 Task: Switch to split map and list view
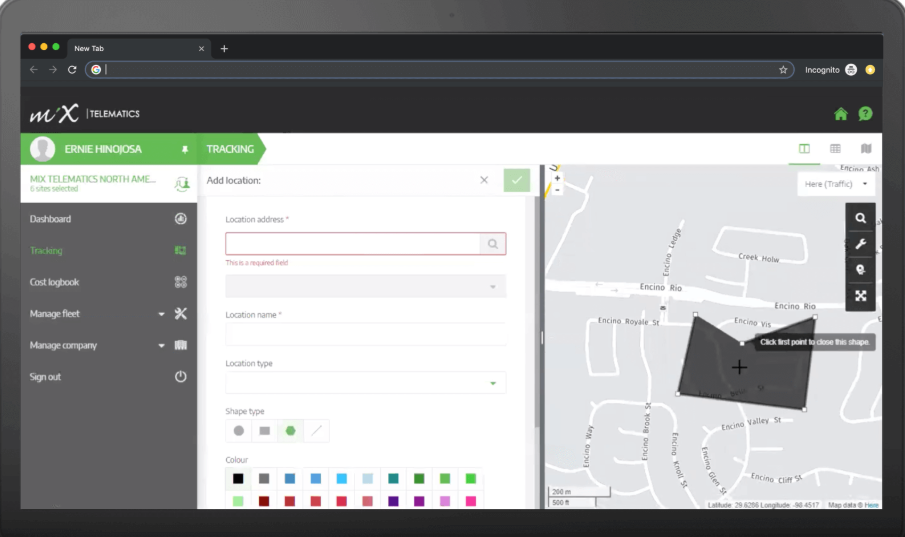(804, 149)
